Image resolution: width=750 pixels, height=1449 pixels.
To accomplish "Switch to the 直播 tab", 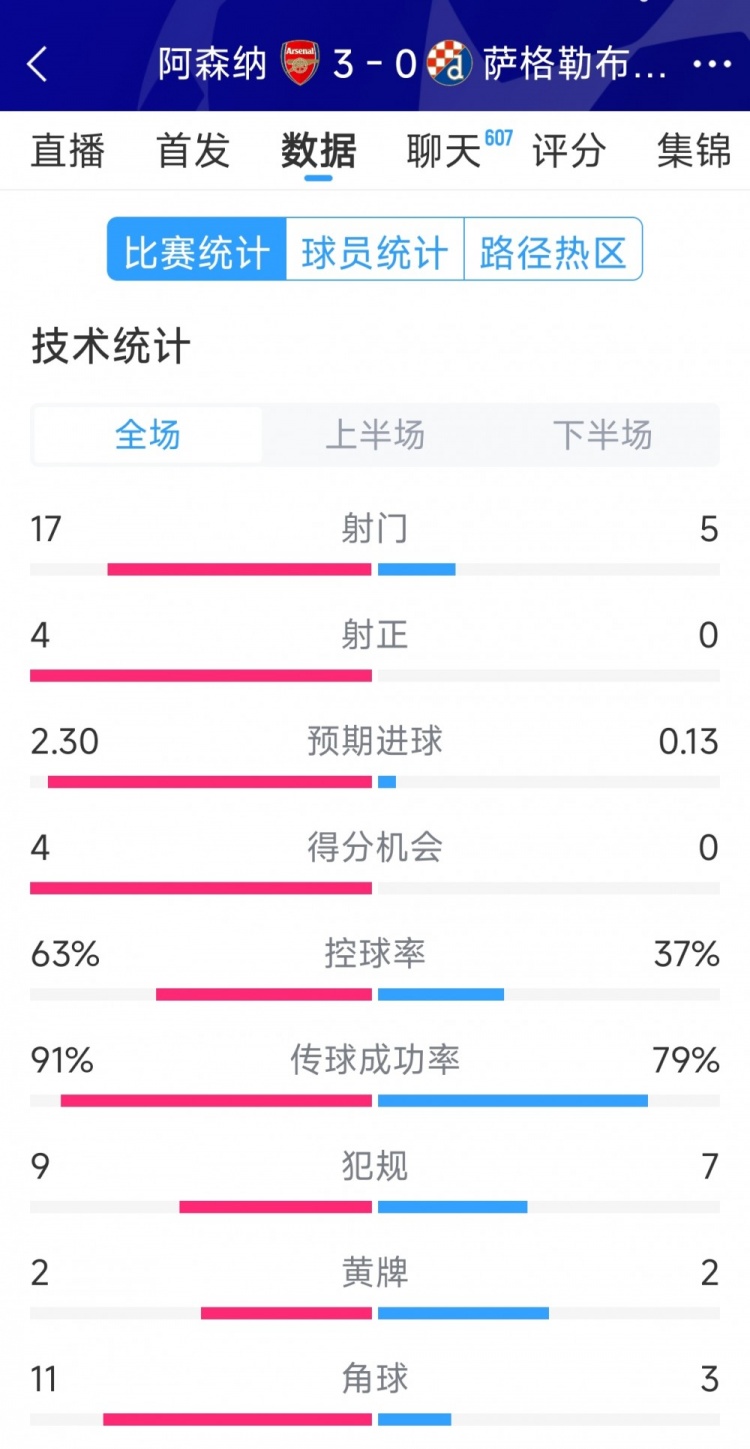I will (x=67, y=151).
